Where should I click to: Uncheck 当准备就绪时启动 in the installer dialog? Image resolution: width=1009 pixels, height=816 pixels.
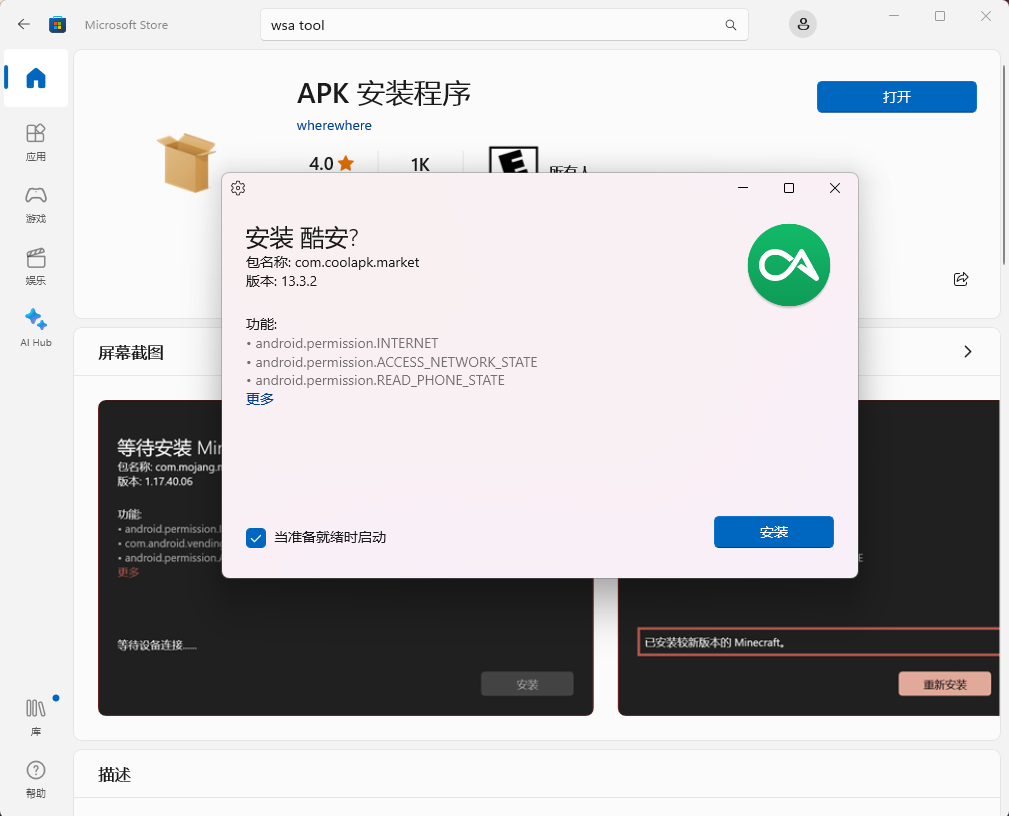[255, 538]
